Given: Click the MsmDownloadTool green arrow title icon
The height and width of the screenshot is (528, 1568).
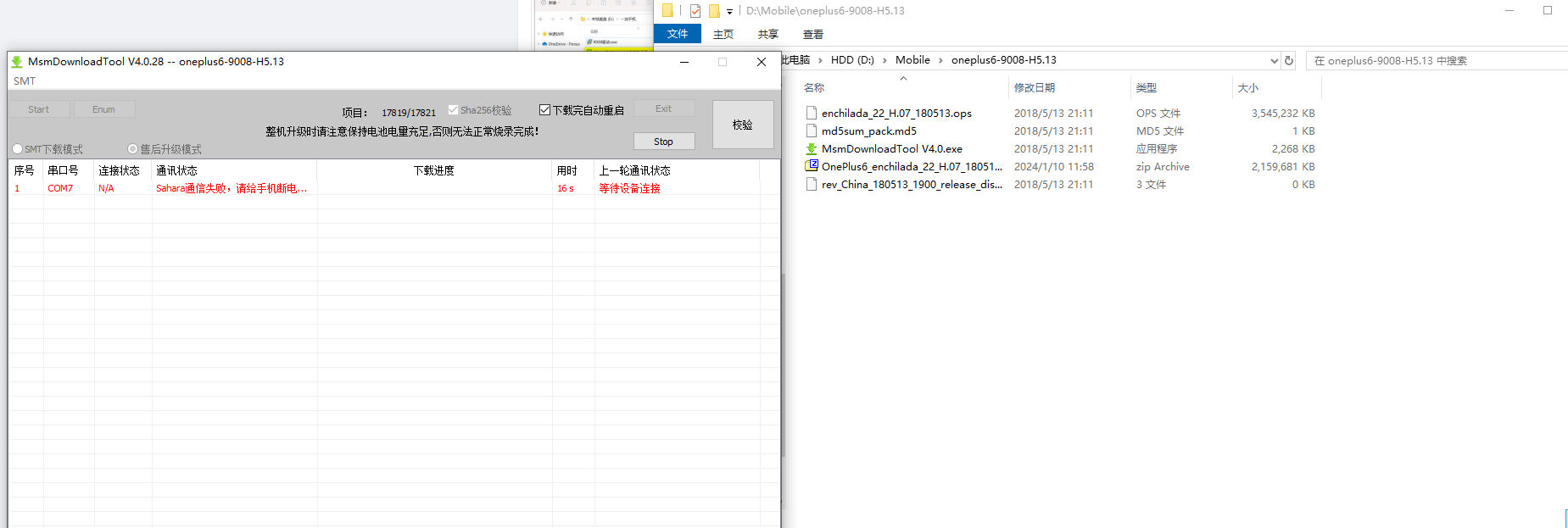Looking at the screenshot, I should 17,62.
